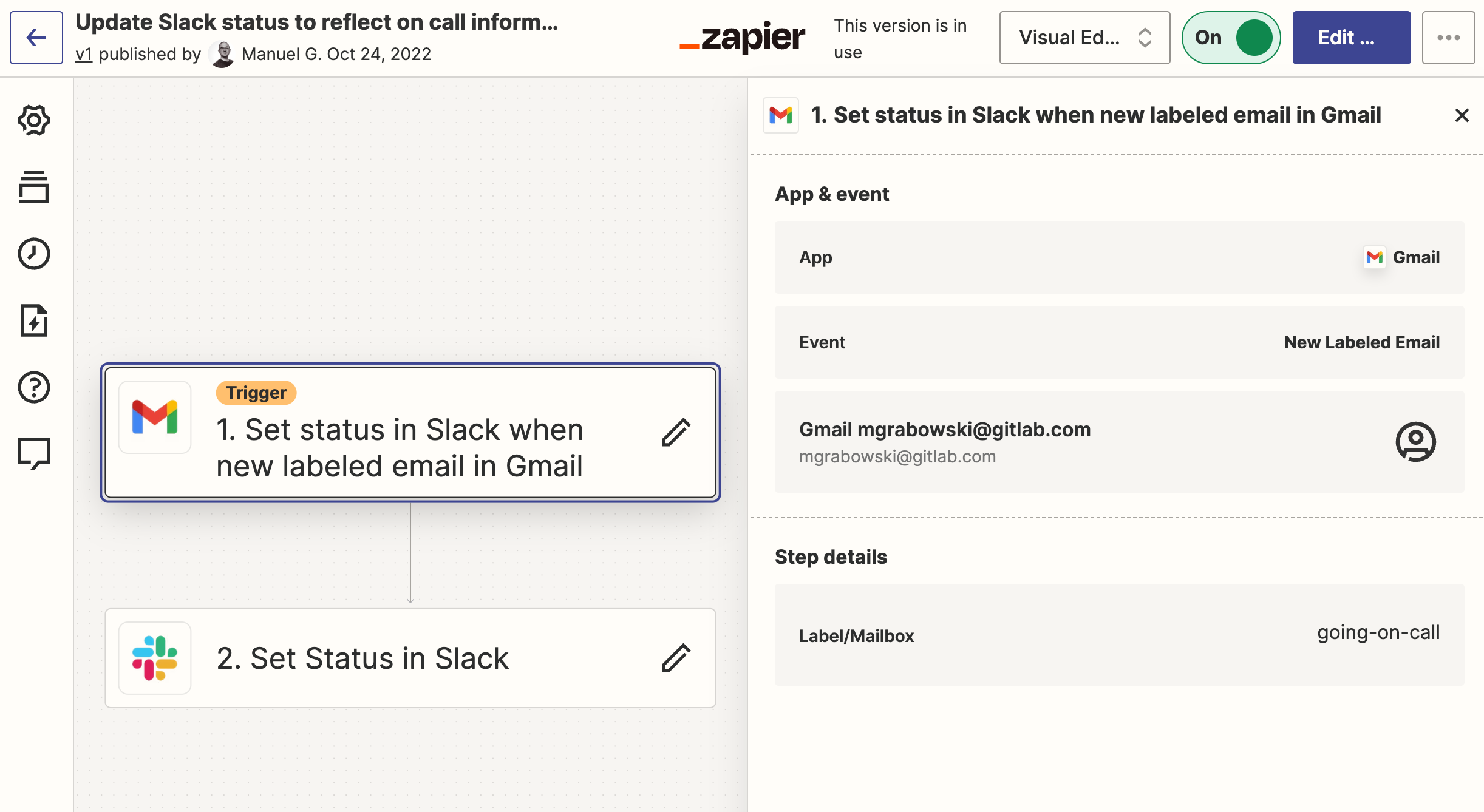
Task: Open the comments speech bubble icon
Action: pos(34,453)
